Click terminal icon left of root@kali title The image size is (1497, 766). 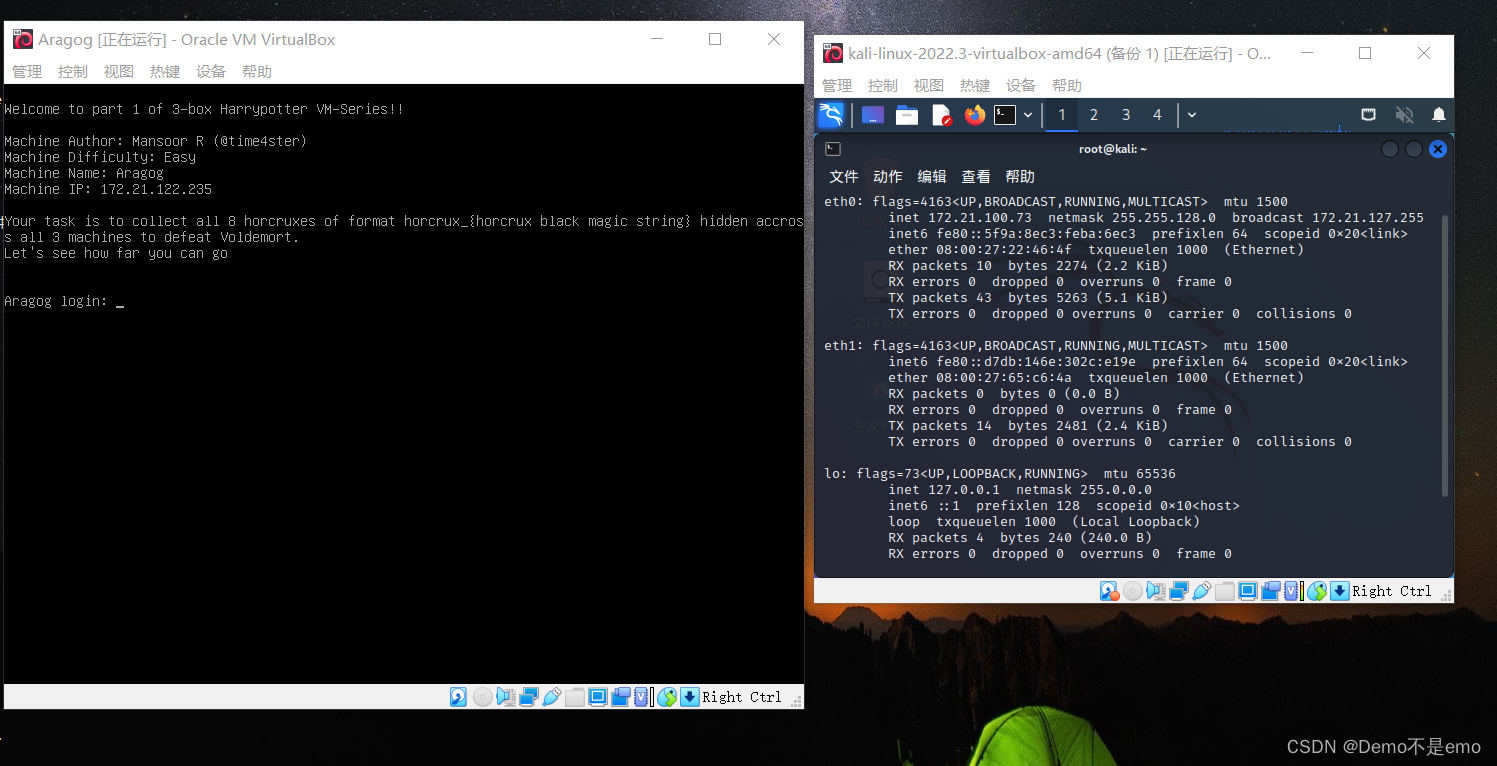coord(833,149)
